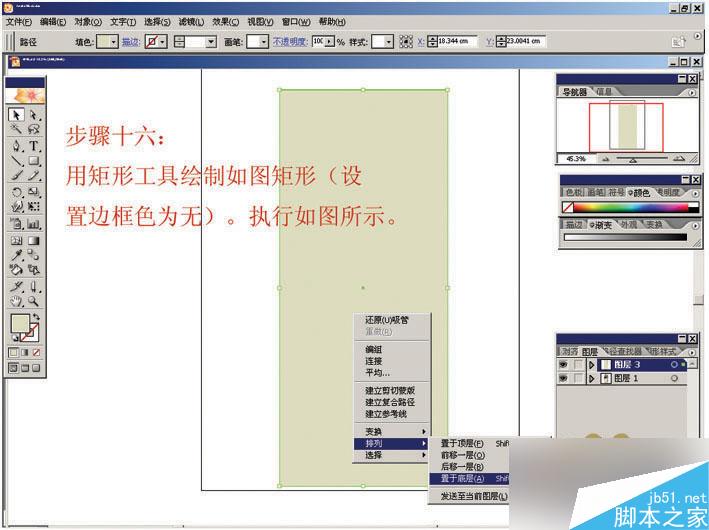709x530 pixels.
Task: Select the Free Transform tool
Action: click(34, 207)
